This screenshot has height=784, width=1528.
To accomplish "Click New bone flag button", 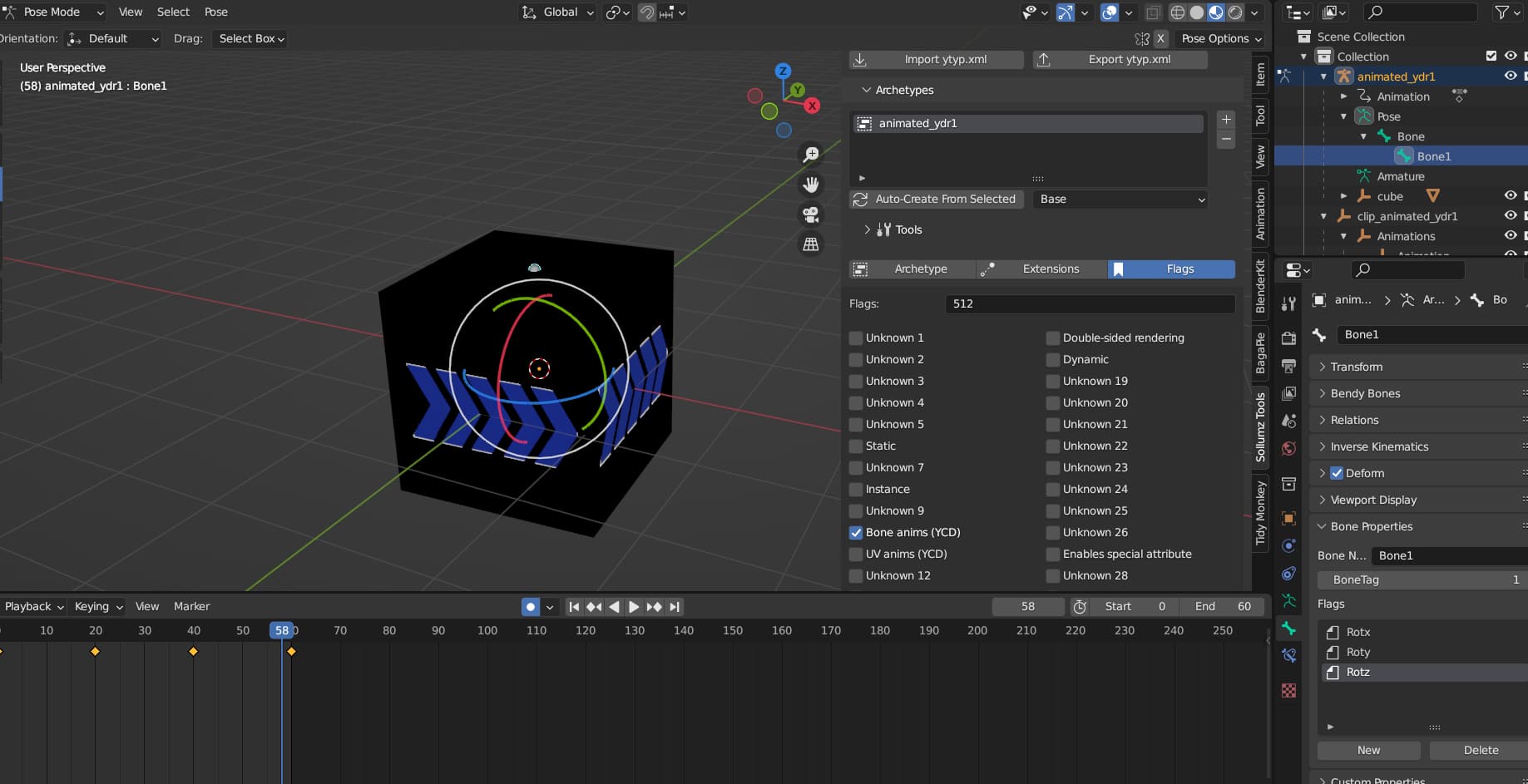I will [x=1368, y=750].
